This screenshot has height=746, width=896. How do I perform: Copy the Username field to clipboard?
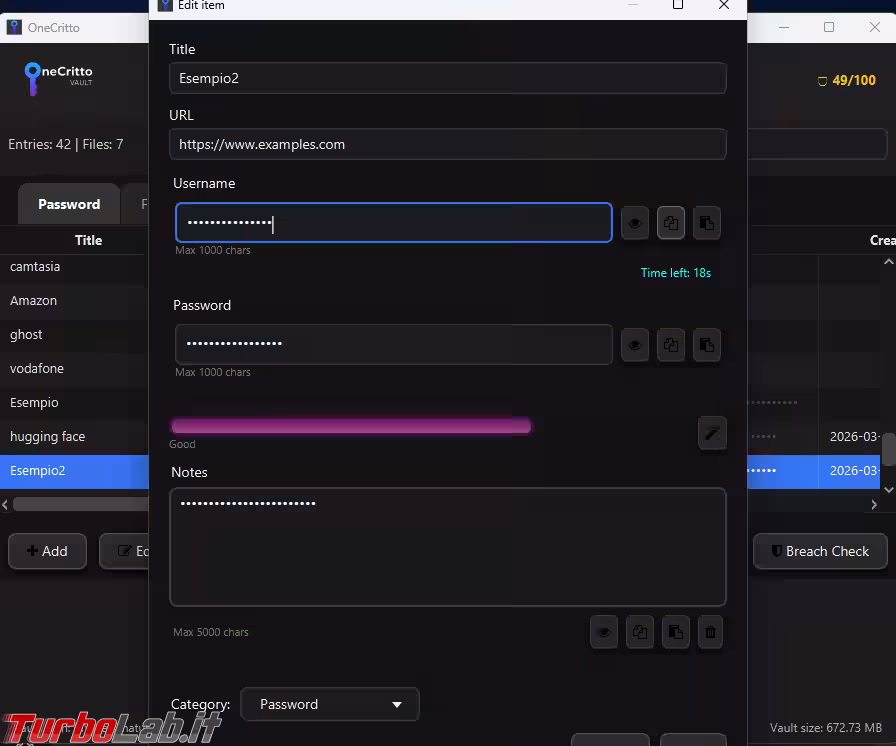[671, 223]
